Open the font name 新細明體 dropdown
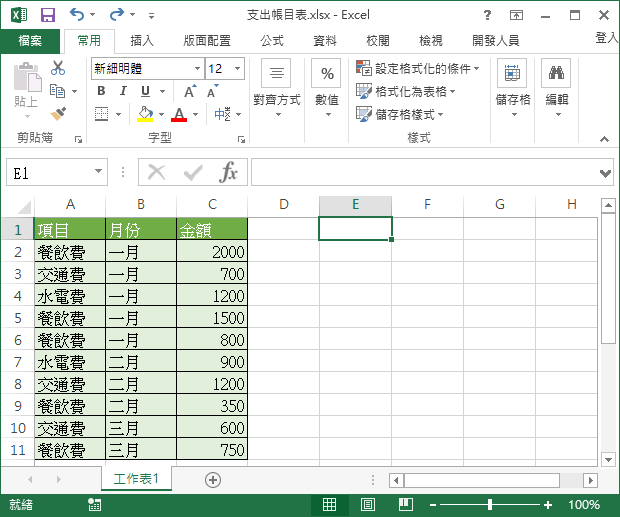Image resolution: width=620 pixels, height=517 pixels. tap(197, 68)
